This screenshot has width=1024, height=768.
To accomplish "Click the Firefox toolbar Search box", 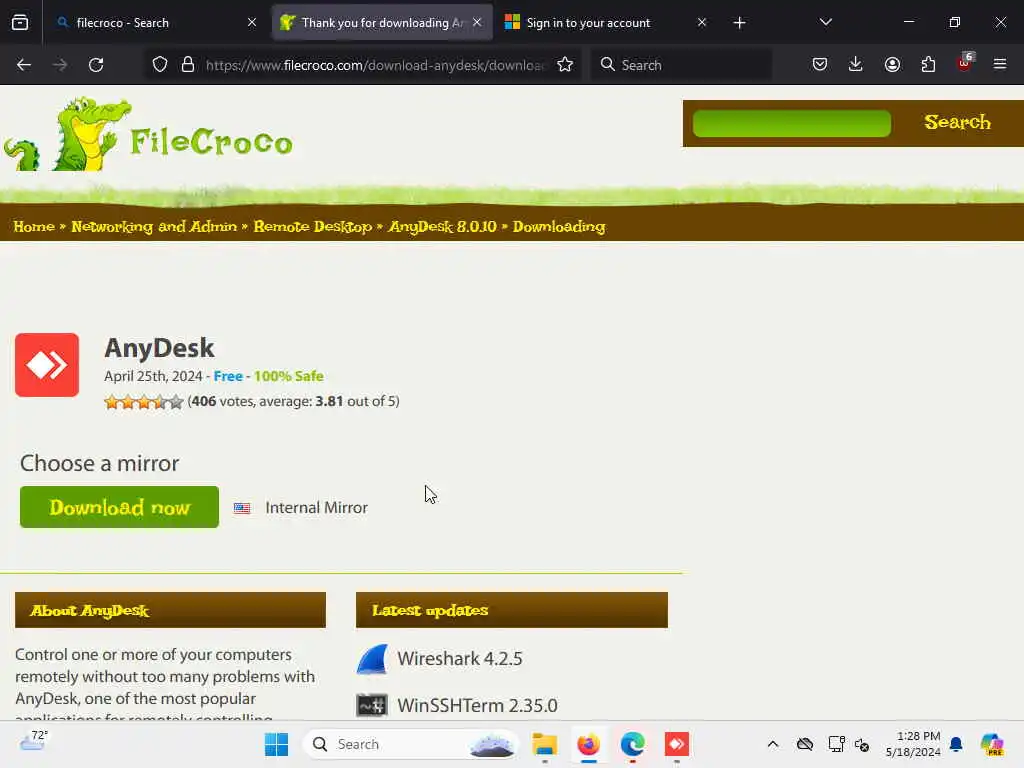I will pos(682,65).
